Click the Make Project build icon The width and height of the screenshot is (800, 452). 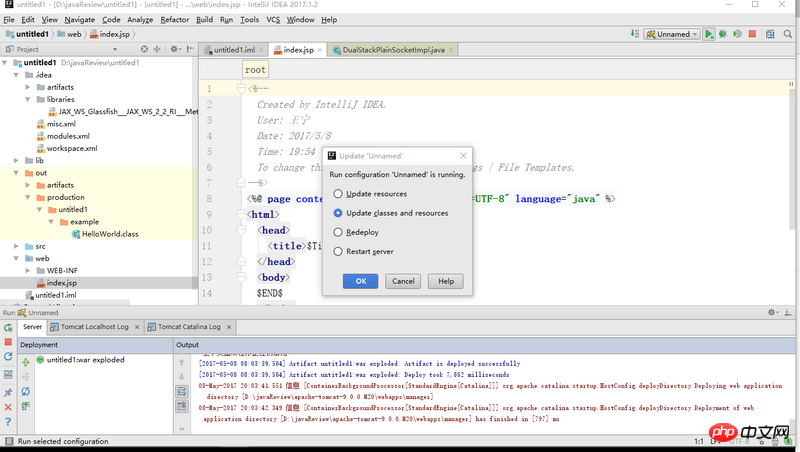coord(635,34)
